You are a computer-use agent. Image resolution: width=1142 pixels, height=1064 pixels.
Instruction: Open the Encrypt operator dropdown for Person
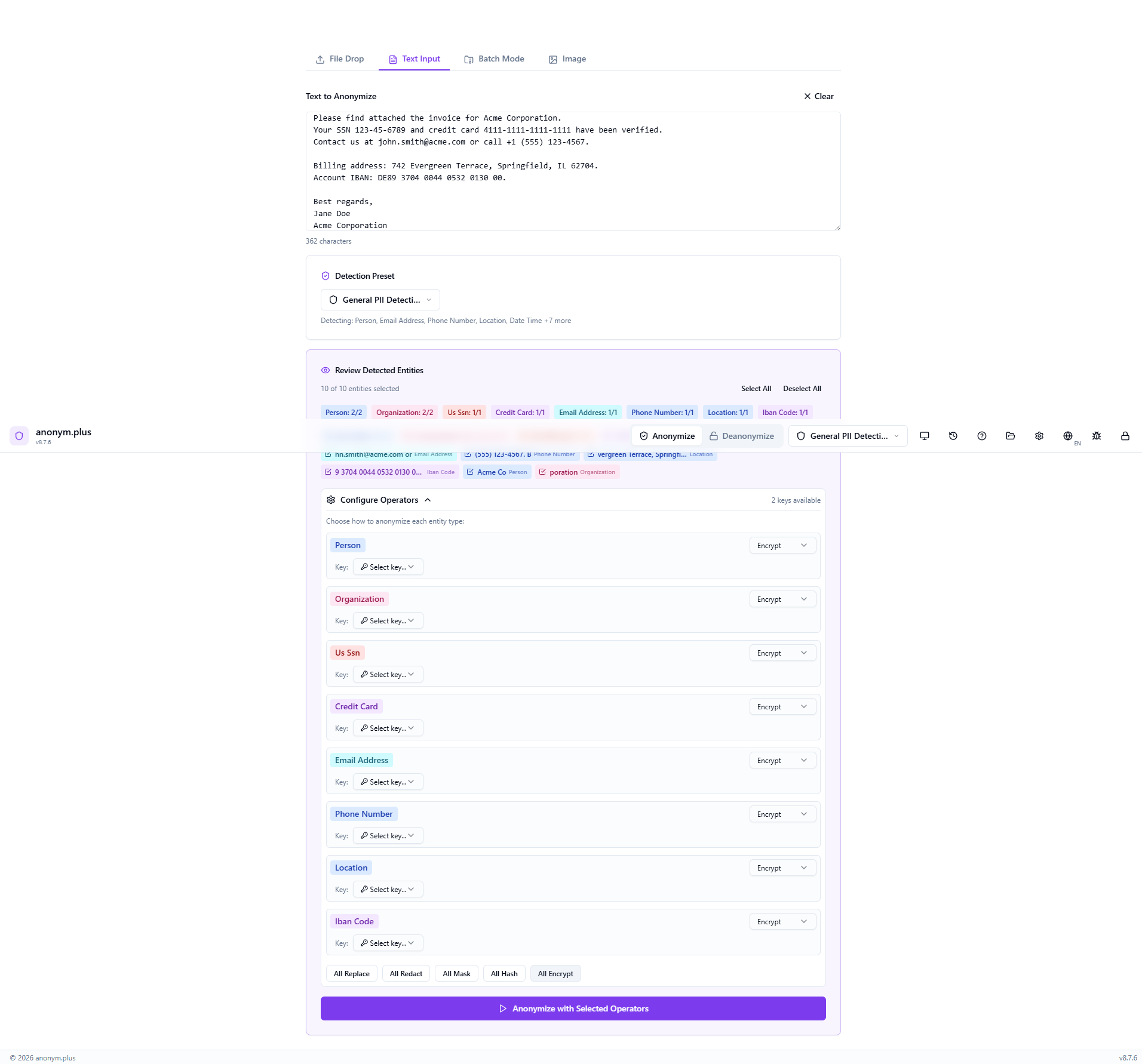coord(781,545)
